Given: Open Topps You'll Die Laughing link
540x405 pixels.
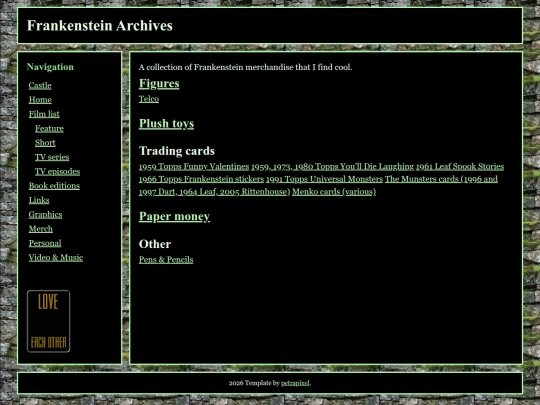Looking at the screenshot, I should point(332,167).
